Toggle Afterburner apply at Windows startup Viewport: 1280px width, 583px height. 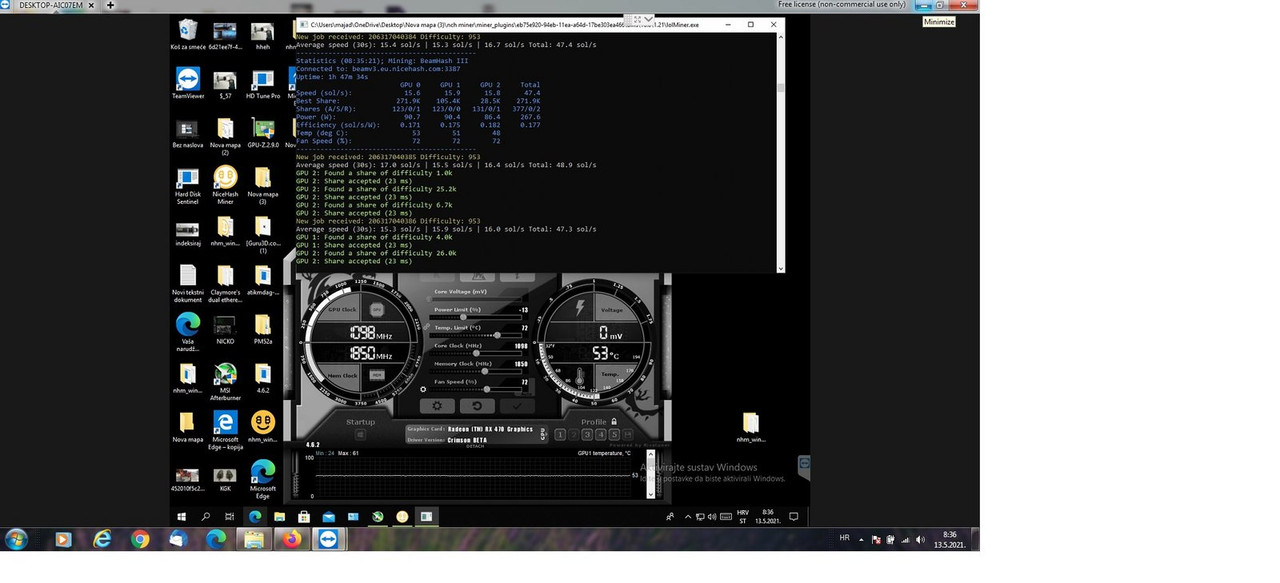360,434
